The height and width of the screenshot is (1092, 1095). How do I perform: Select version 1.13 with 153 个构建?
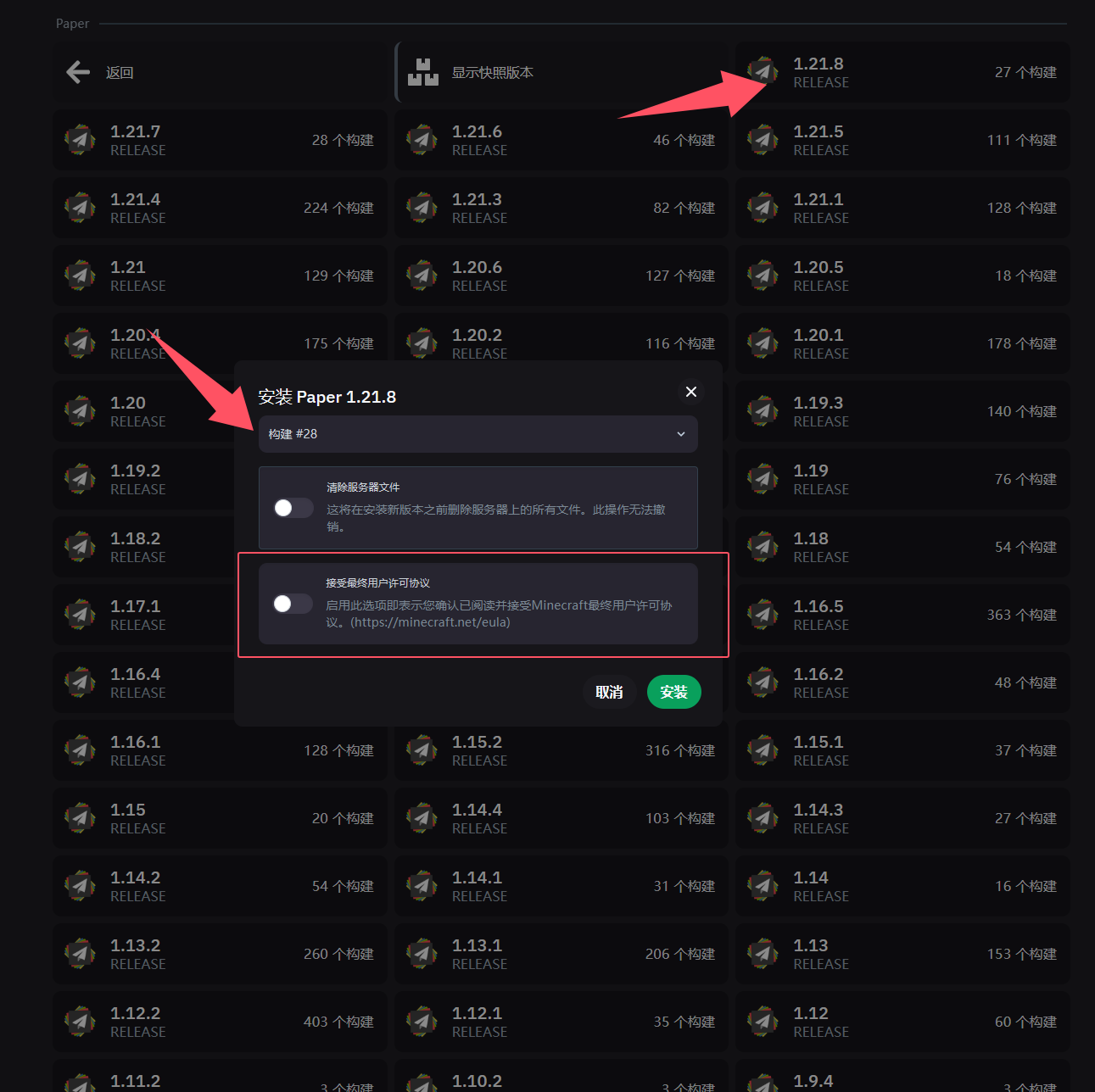pos(902,954)
